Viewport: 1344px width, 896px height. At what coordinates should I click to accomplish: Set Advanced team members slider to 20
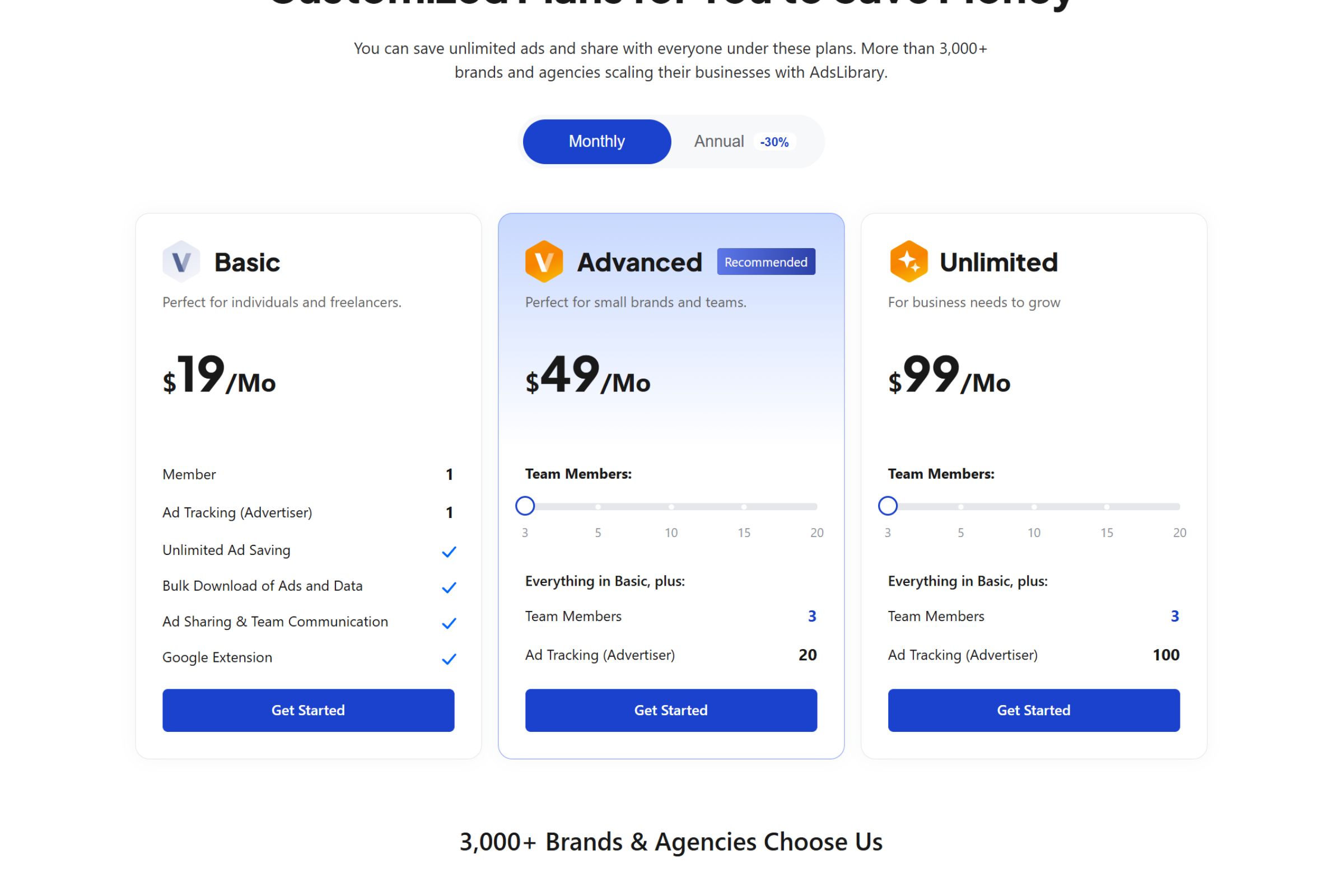pyautogui.click(x=815, y=507)
